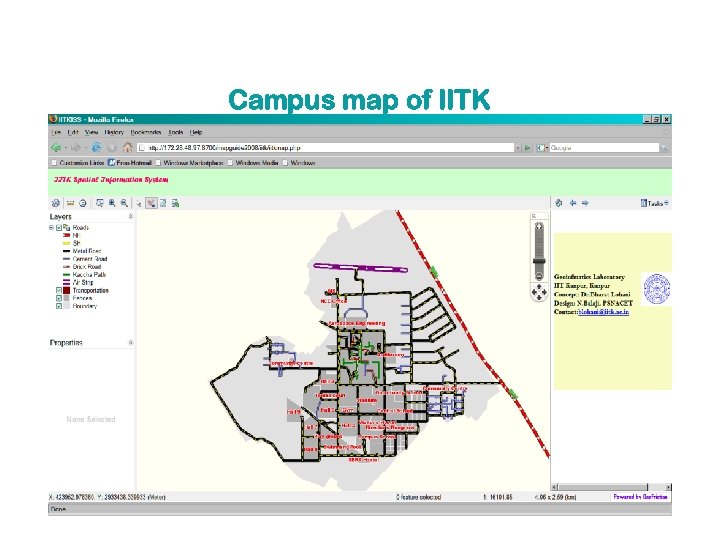720x540 pixels.
Task: Open the Tools menu
Action: point(175,132)
